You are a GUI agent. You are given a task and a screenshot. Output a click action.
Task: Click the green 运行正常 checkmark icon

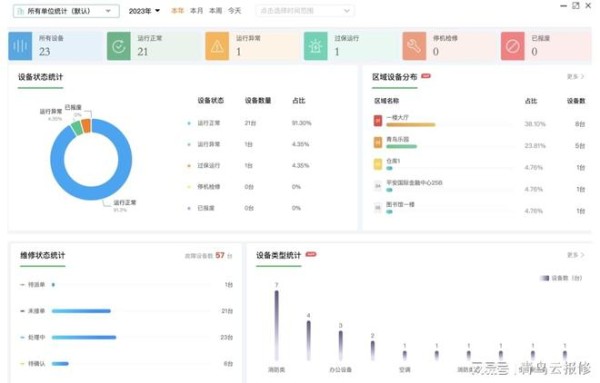point(119,46)
